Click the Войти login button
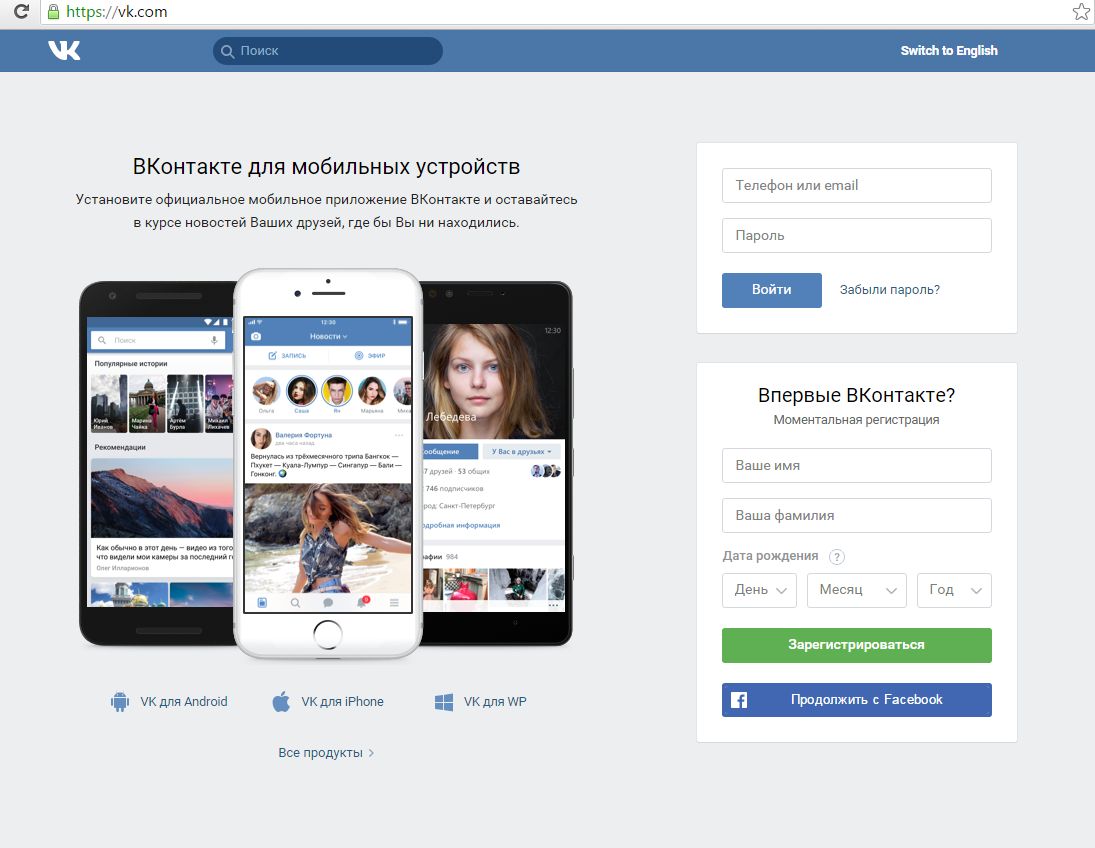Viewport: 1095px width, 848px height. [x=771, y=290]
